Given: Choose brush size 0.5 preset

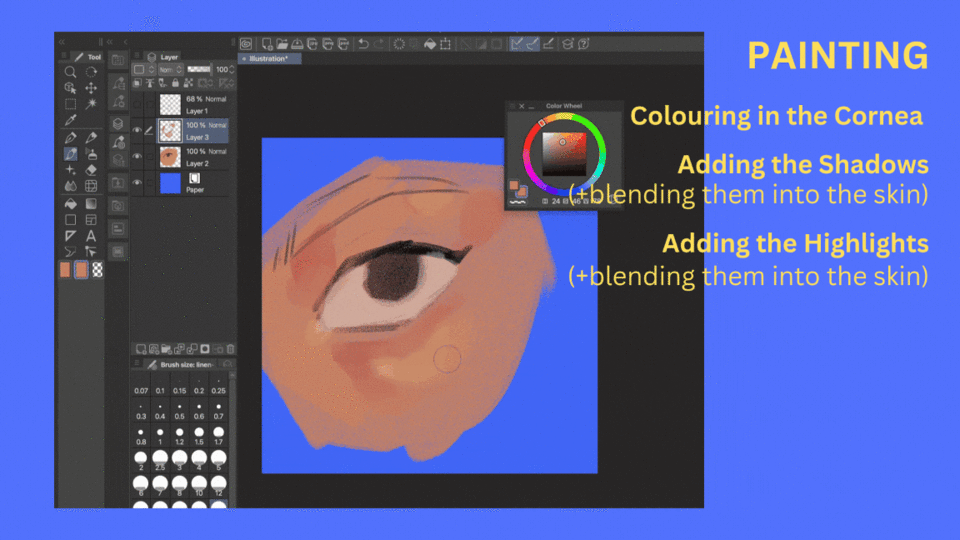Looking at the screenshot, I should coord(179,411).
